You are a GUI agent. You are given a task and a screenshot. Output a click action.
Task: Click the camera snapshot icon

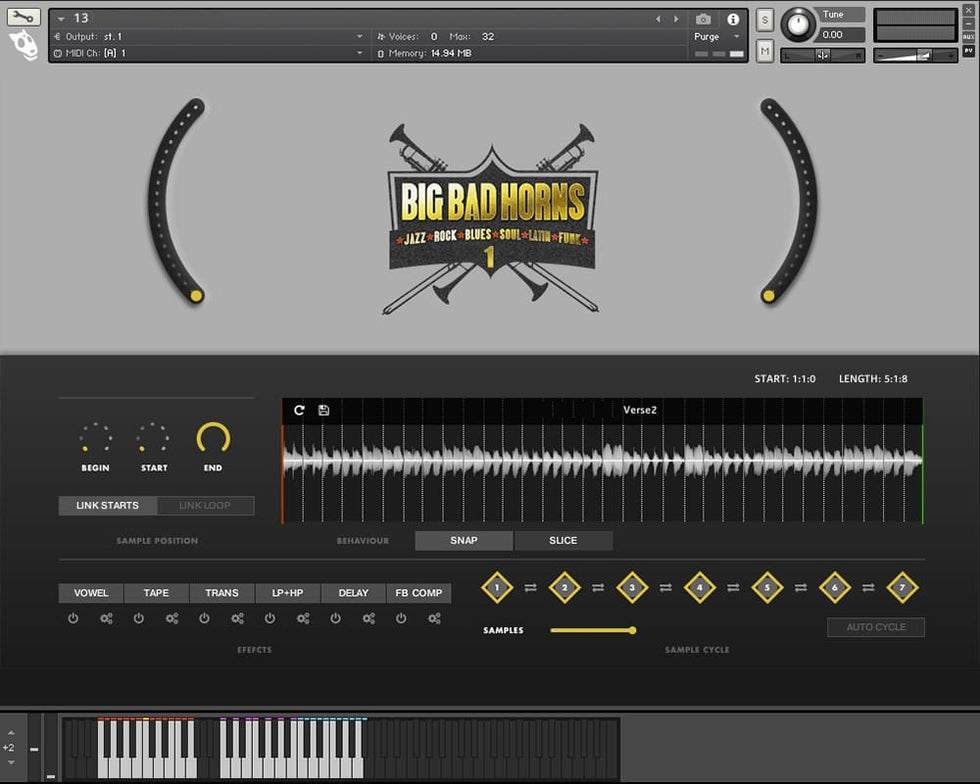[x=704, y=19]
